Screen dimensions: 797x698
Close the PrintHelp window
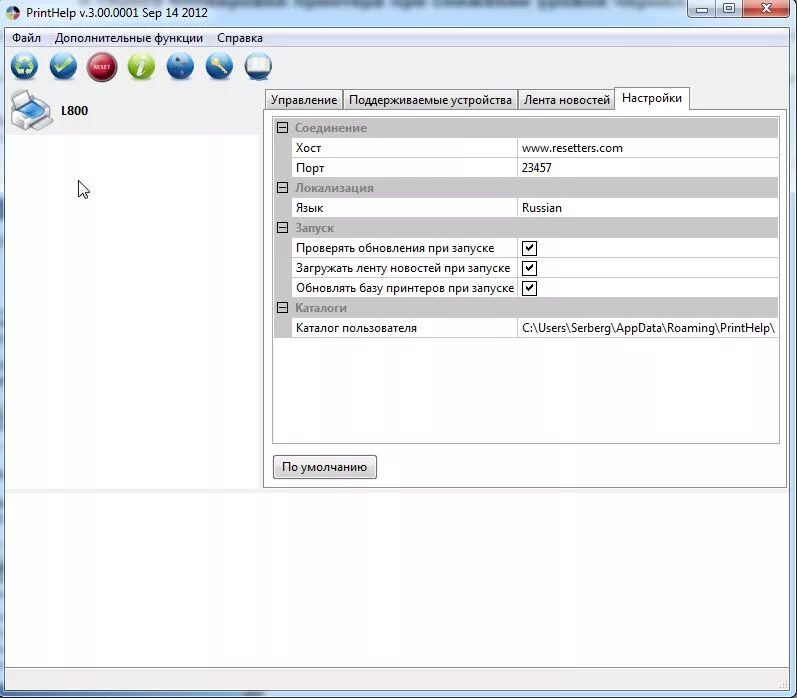point(767,9)
